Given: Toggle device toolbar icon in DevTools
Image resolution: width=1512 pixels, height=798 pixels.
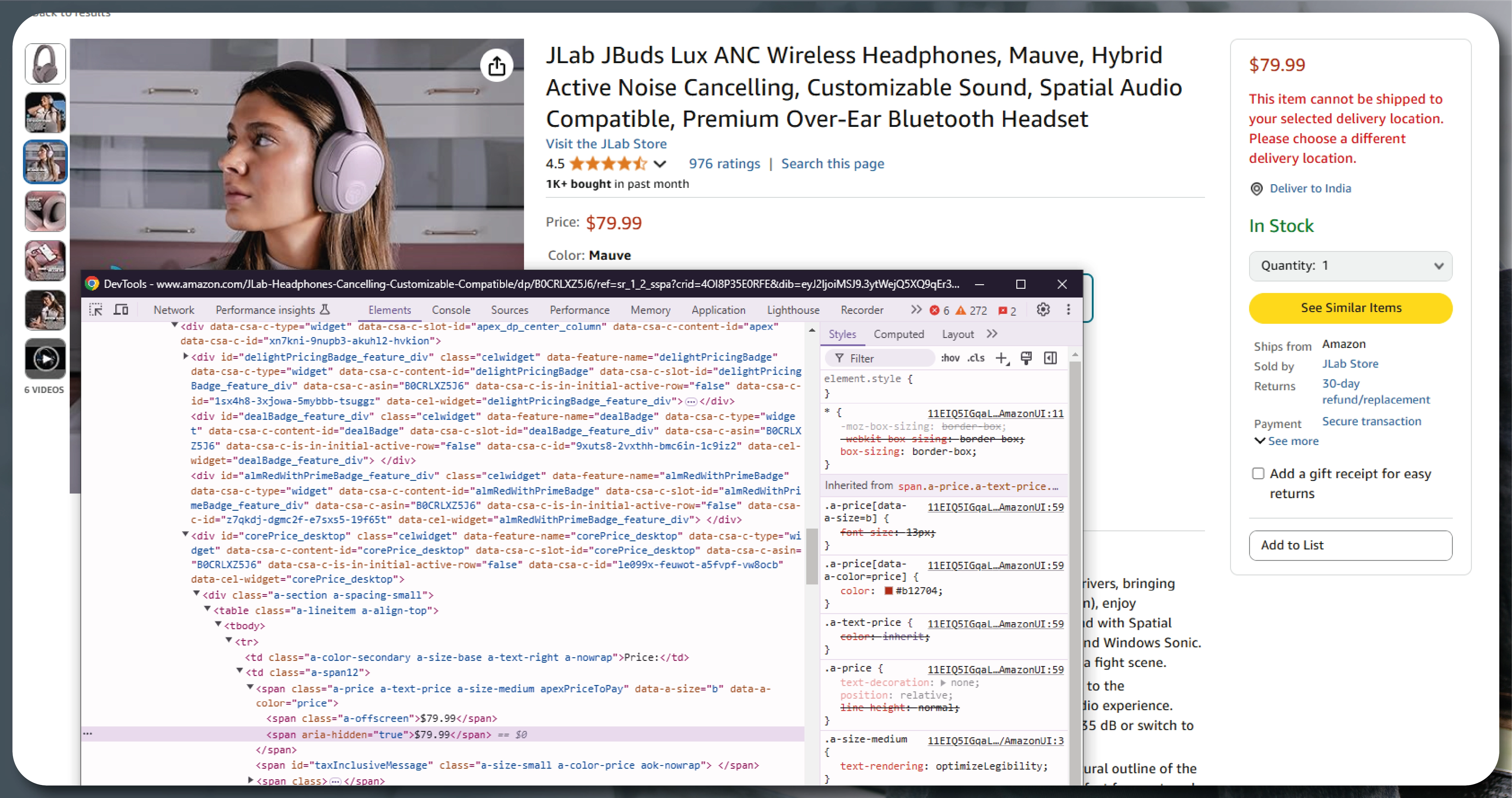Looking at the screenshot, I should pos(121,310).
